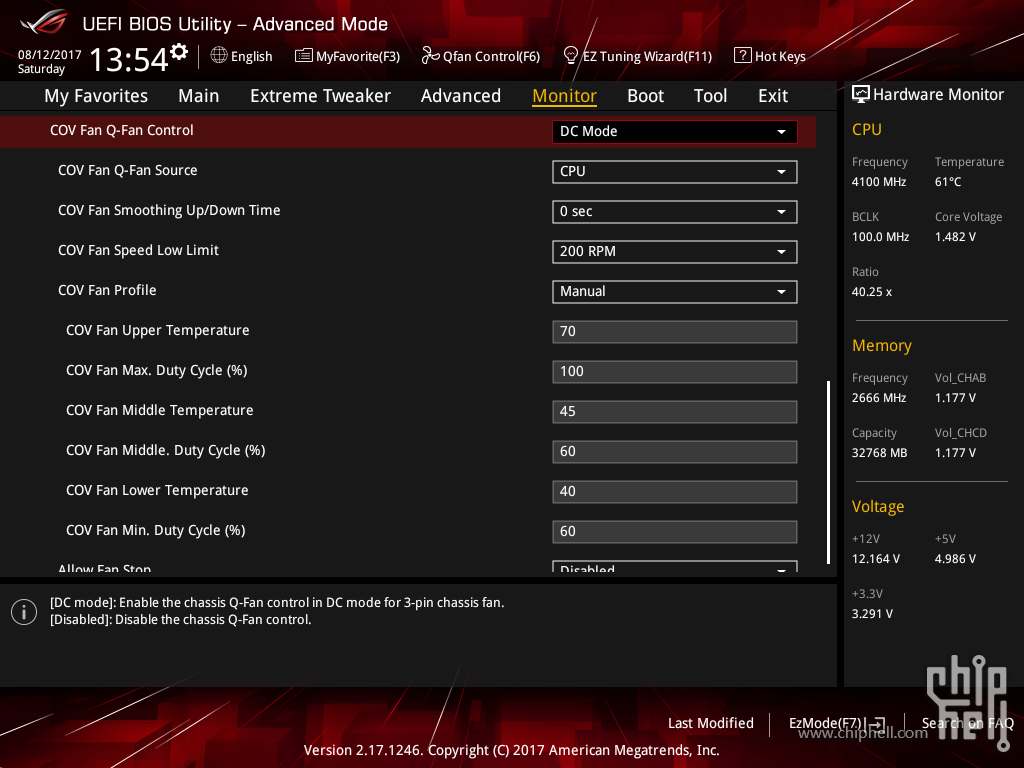1024x768 pixels.
Task: Click the 08/12/2017 date text
Action: (x=50, y=55)
